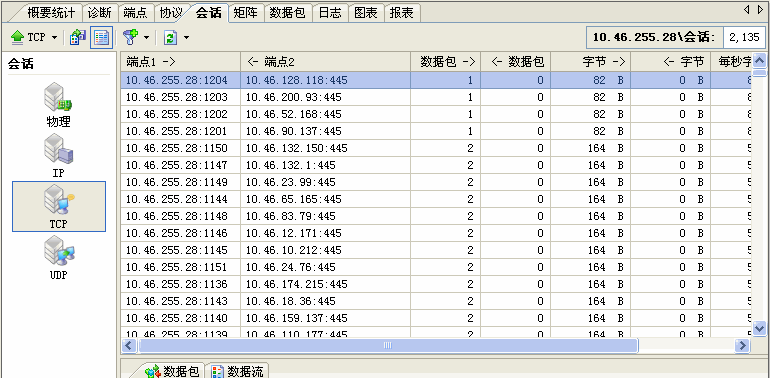Image resolution: width=770 pixels, height=378 pixels.
Task: Select row 10.46.255.28:1201
Action: pos(436,132)
